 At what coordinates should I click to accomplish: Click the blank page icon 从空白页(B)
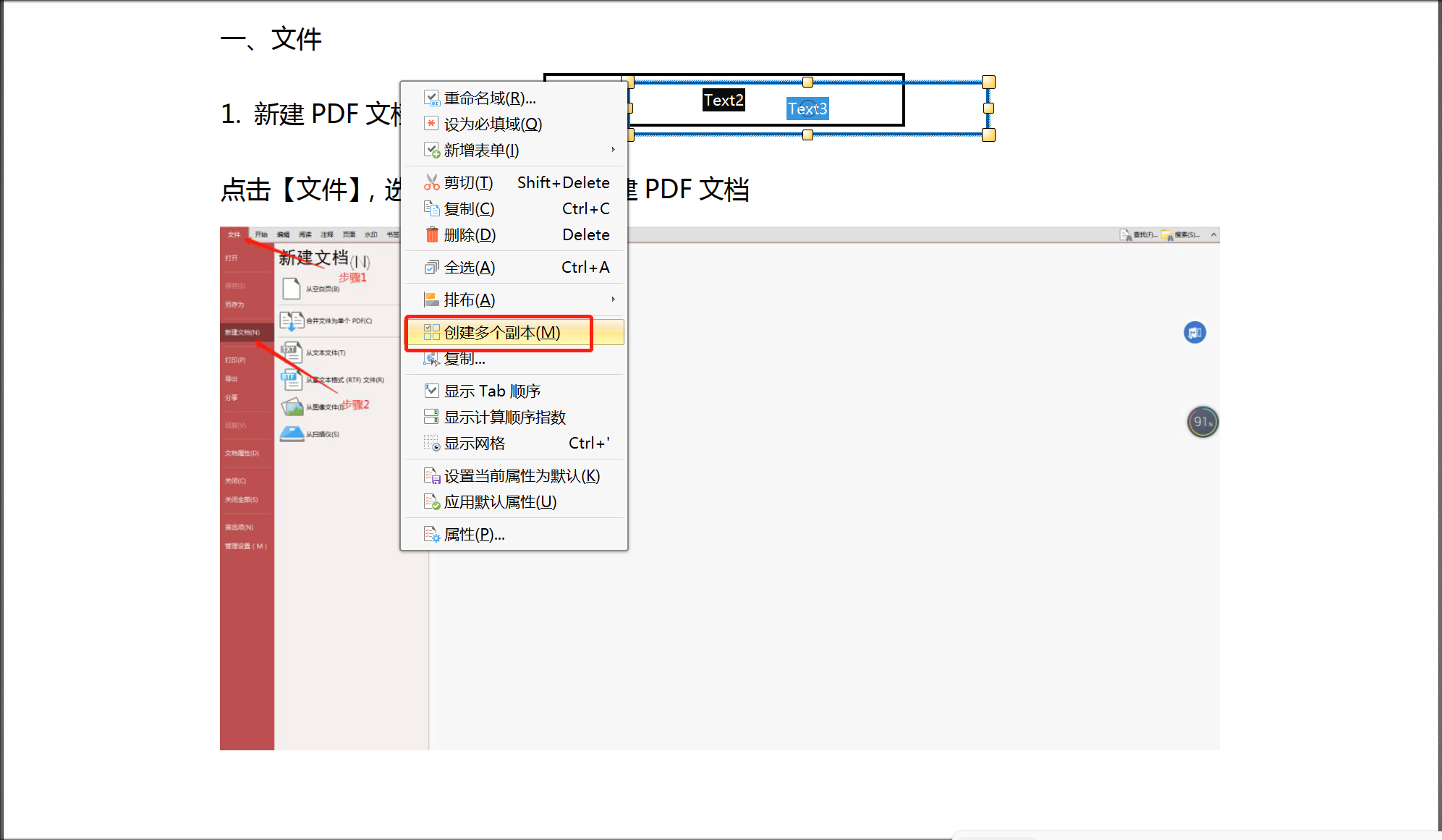pyautogui.click(x=291, y=288)
